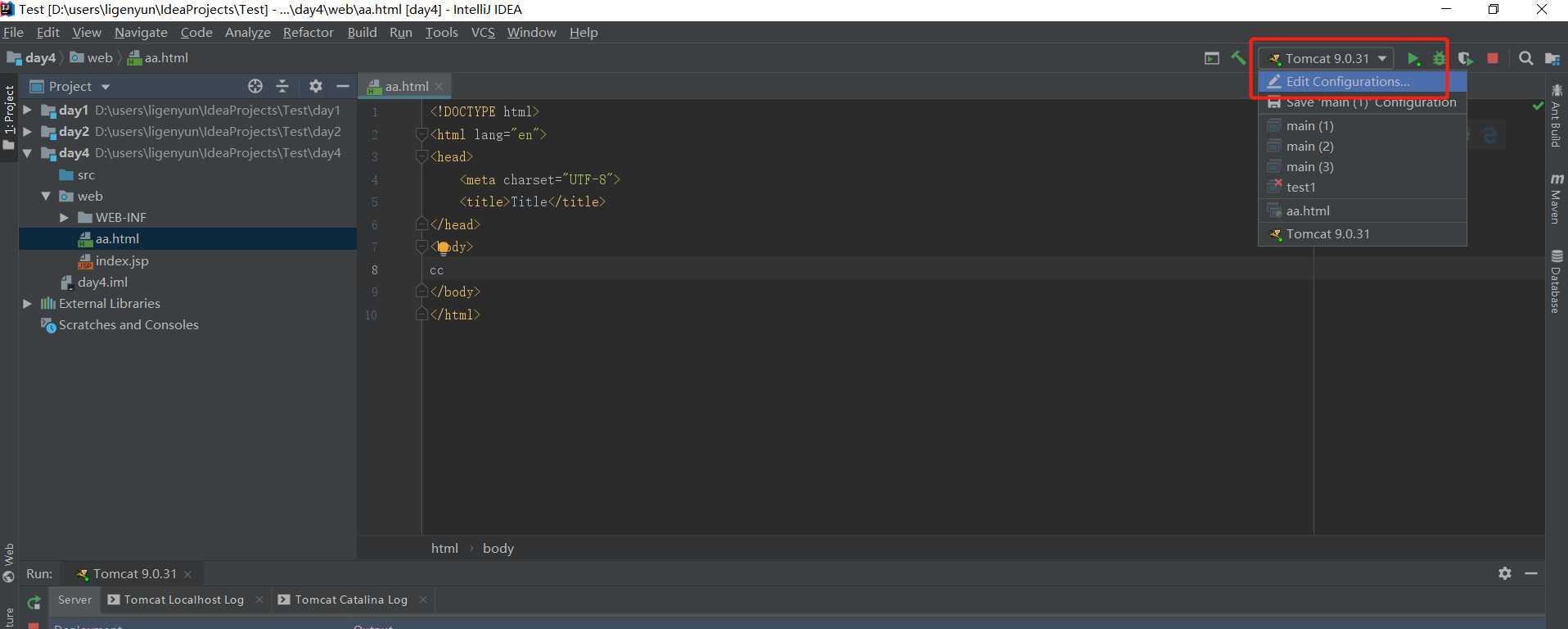Open the Tomcat 9.0.31 run configuration dropdown
This screenshot has height=629, width=1568.
click(x=1326, y=58)
